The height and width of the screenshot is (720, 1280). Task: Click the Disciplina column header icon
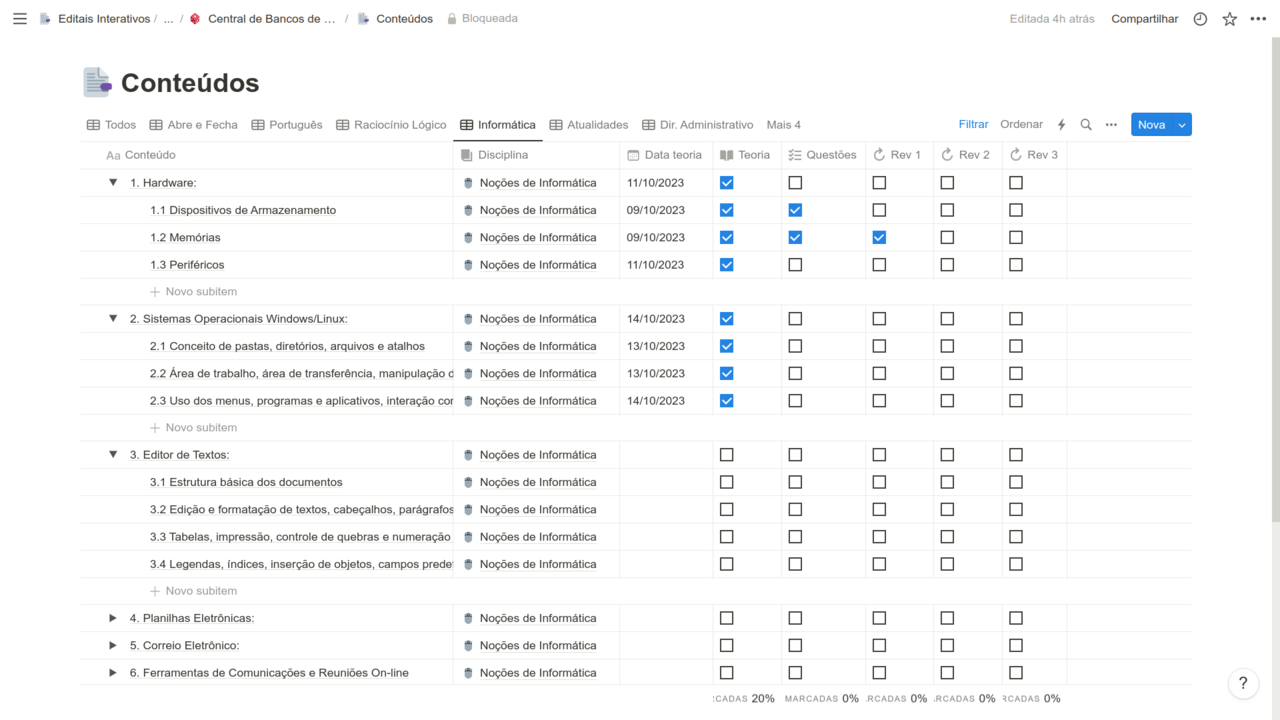point(466,155)
